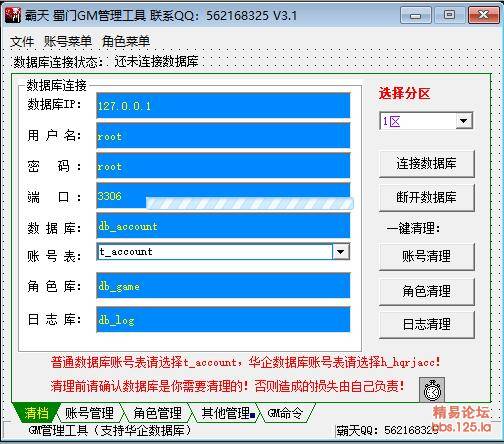Click the 连接数据库 button
The image size is (504, 444).
426,164
